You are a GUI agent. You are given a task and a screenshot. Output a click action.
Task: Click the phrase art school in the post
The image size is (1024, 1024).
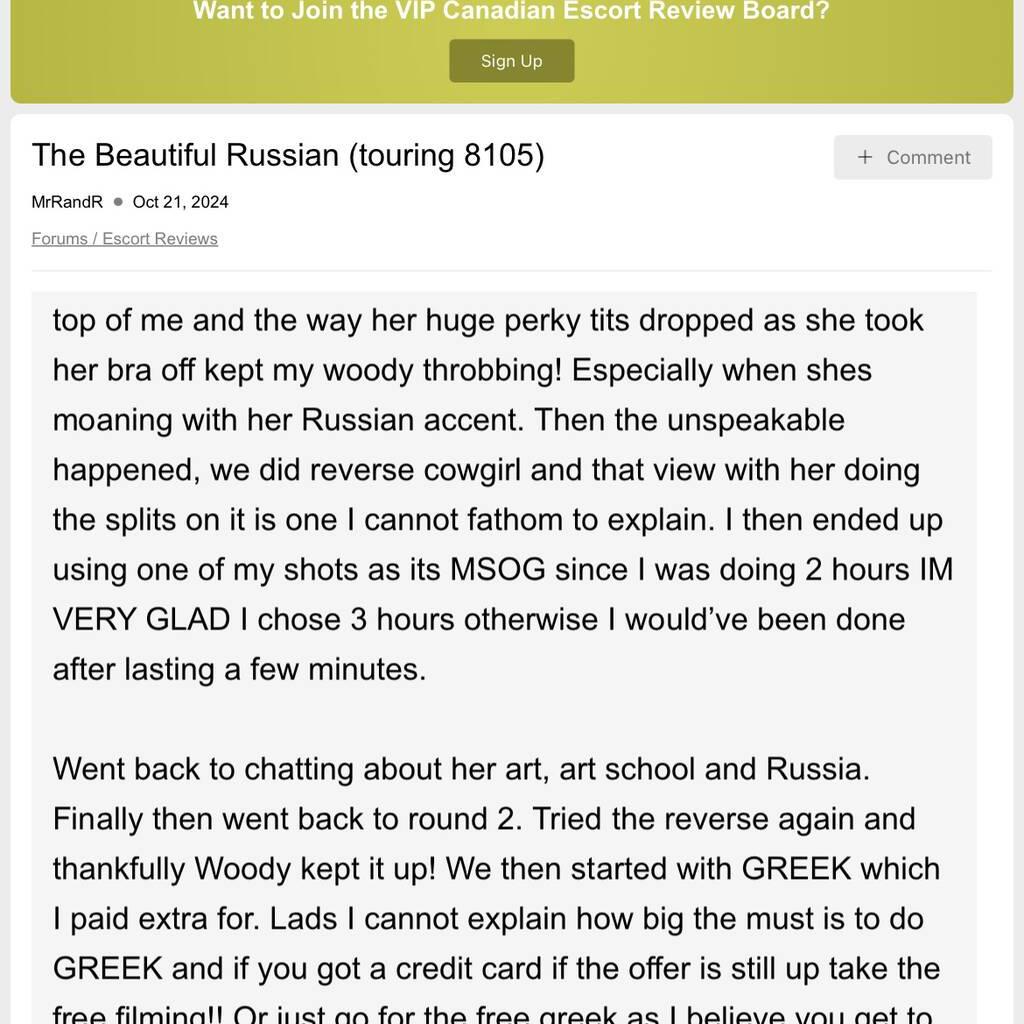coord(627,769)
